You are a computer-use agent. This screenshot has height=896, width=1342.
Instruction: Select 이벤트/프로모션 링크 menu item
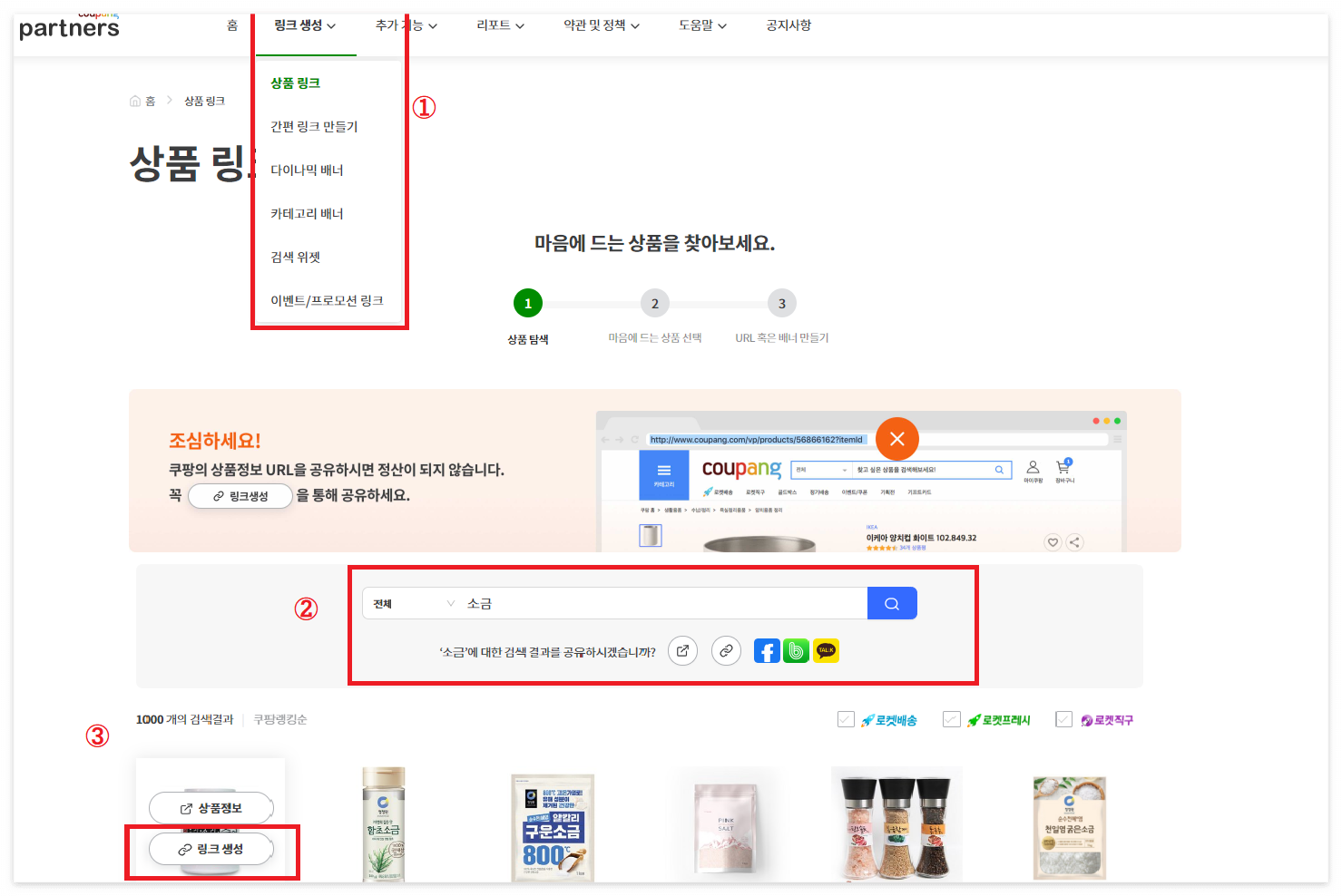coord(328,300)
